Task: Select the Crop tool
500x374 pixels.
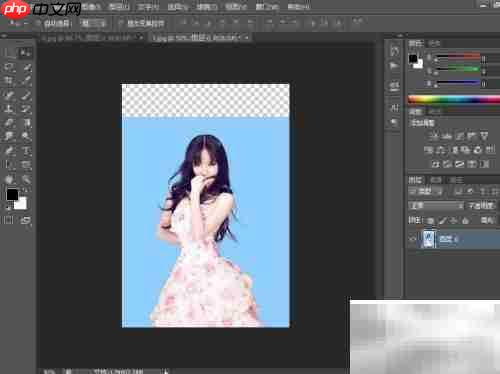Action: coord(9,80)
